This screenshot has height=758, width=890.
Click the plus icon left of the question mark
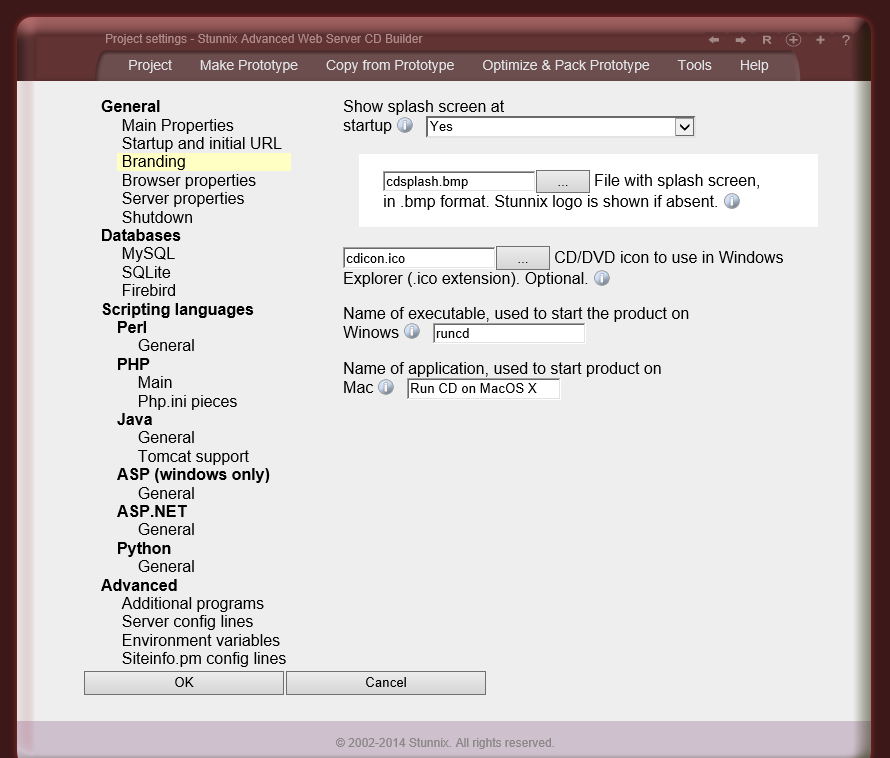pyautogui.click(x=819, y=39)
